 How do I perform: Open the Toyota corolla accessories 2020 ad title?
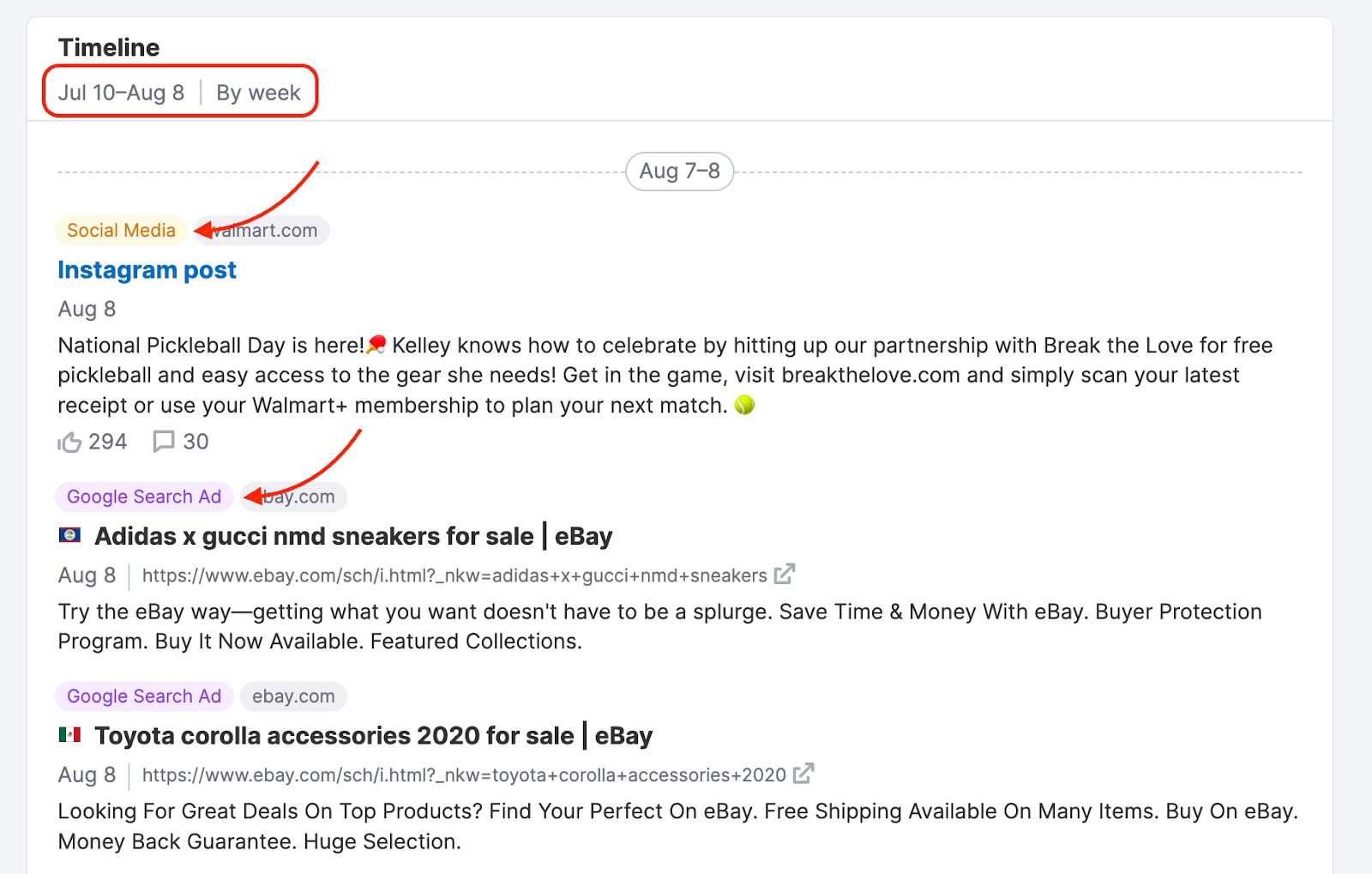pyautogui.click(x=374, y=735)
